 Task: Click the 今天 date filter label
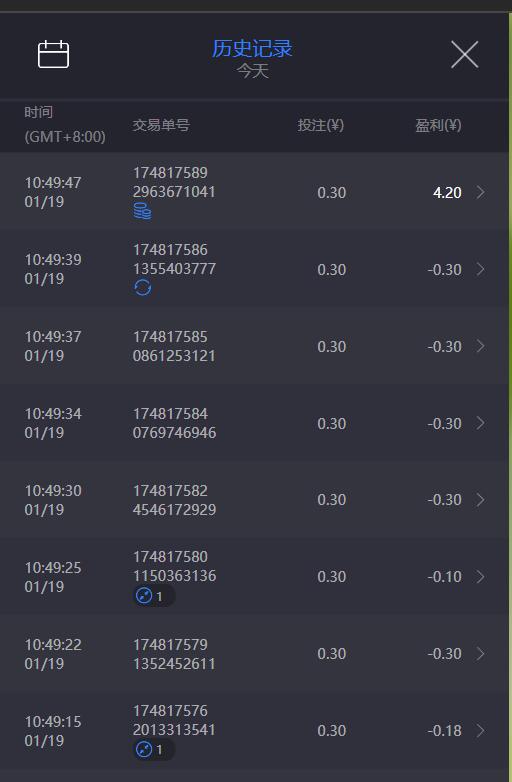pyautogui.click(x=253, y=71)
